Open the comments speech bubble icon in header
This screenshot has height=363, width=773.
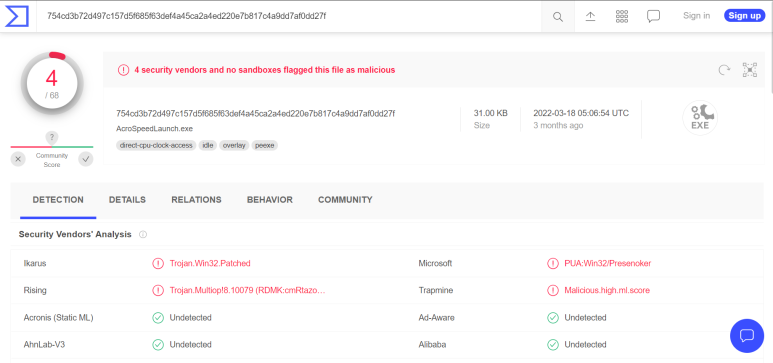[653, 16]
